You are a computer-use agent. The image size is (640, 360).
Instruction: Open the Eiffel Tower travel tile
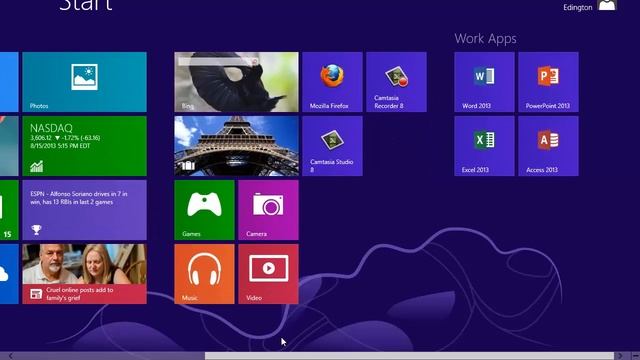(236, 146)
